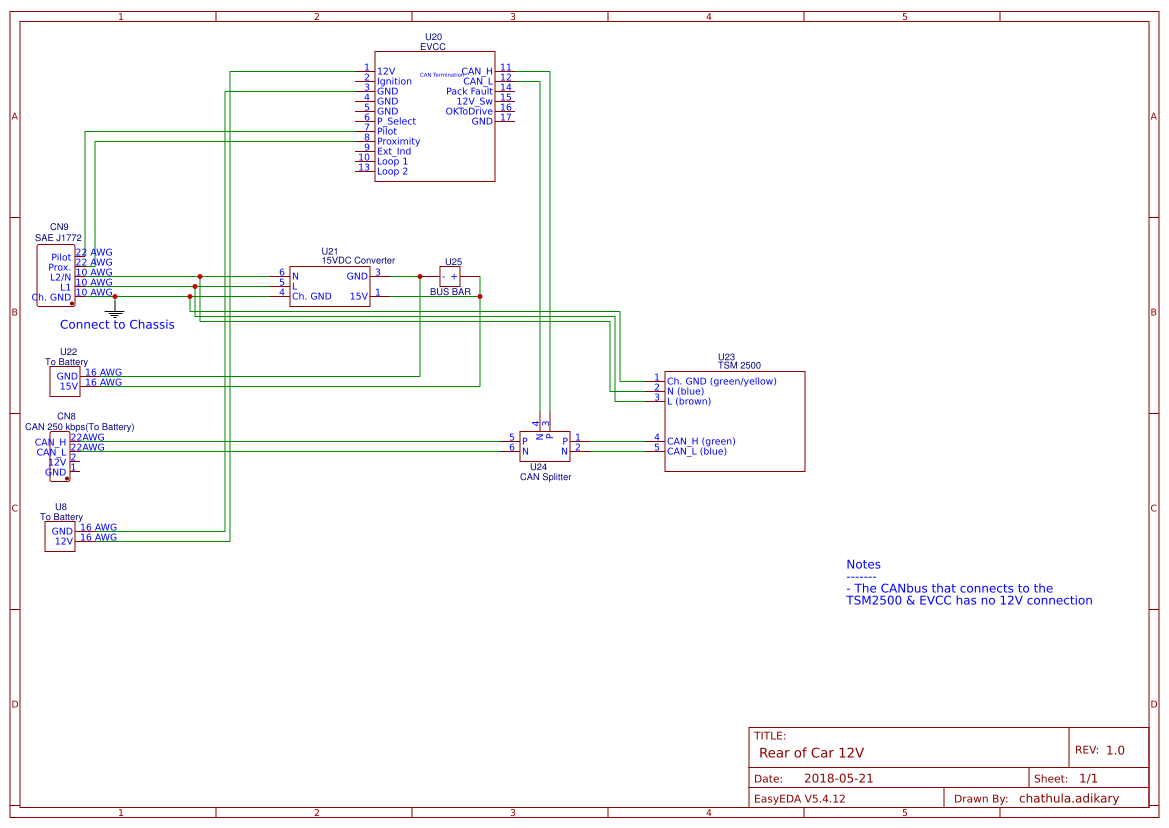Screen dimensions: 1169x828
Task: Click the chathula.adikary drawn-by text
Action: coord(1068,798)
